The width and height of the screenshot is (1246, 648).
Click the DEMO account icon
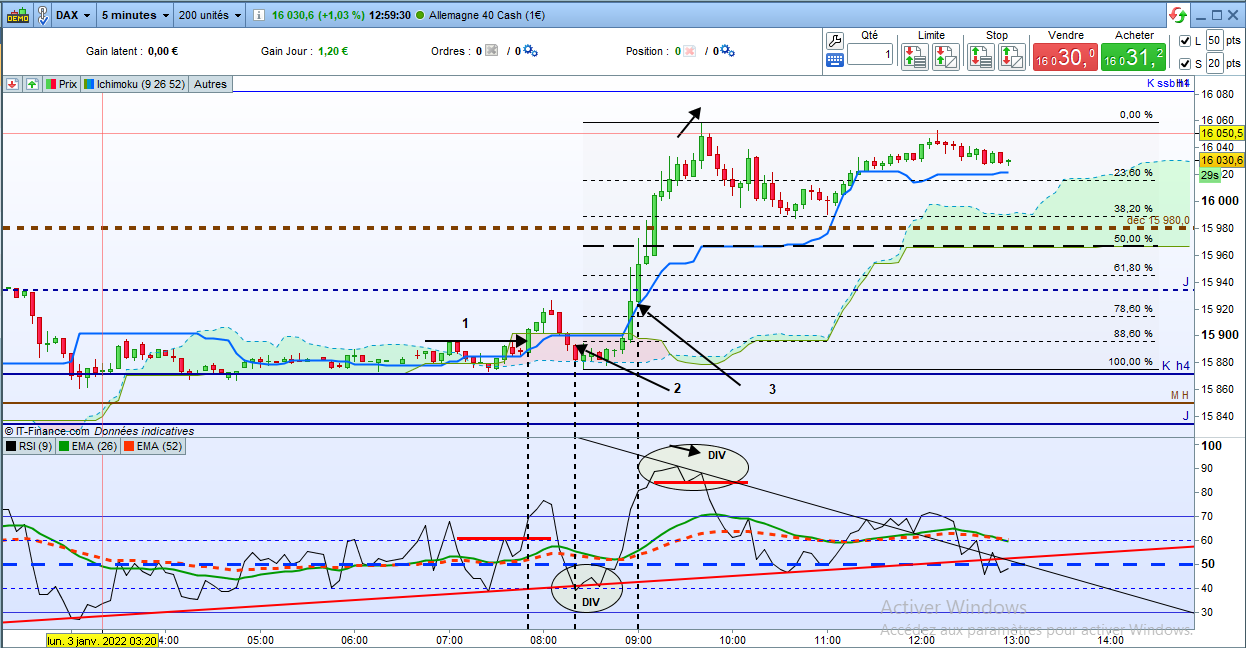pos(17,15)
